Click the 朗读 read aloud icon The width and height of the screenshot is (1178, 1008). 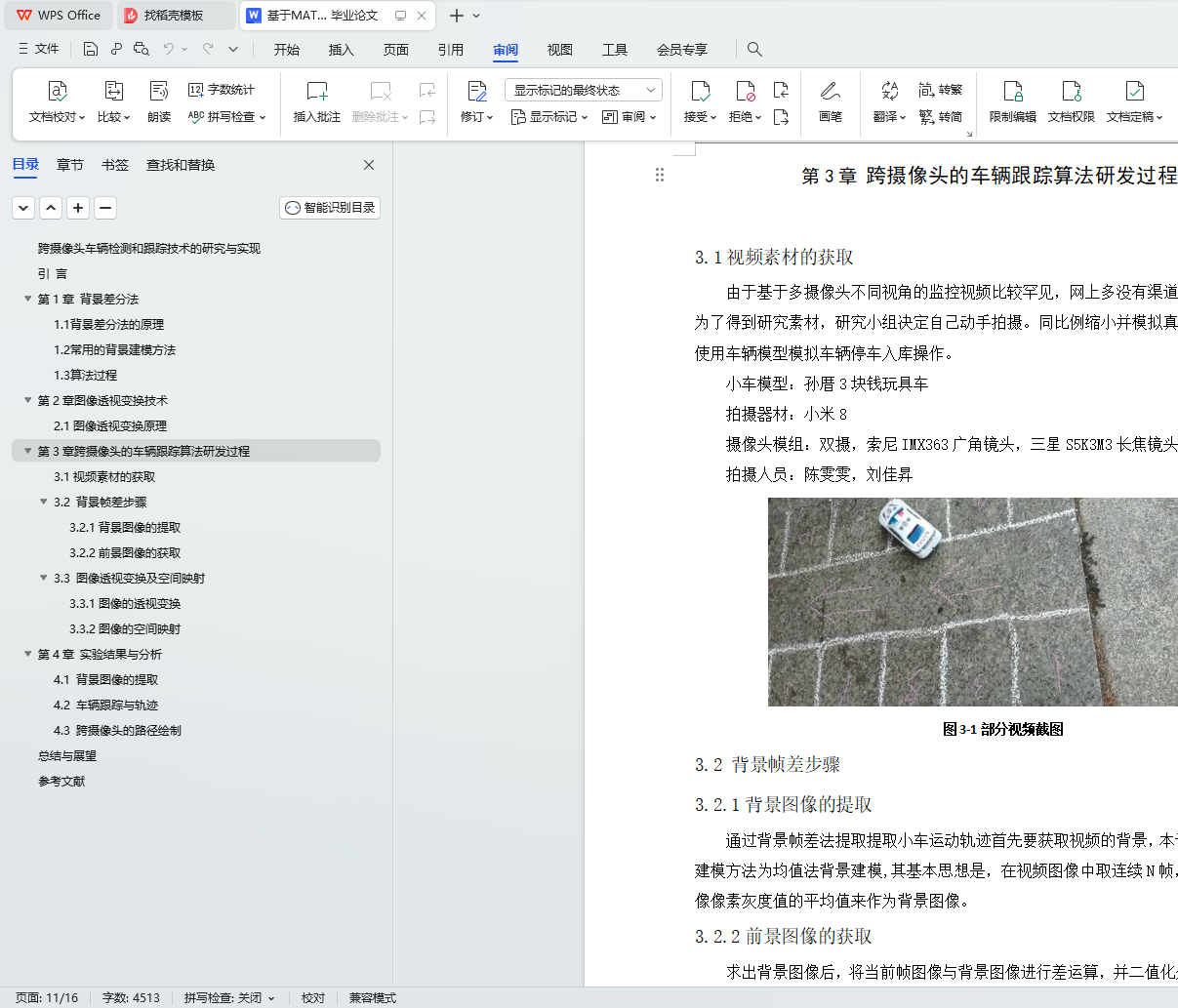pos(159,91)
